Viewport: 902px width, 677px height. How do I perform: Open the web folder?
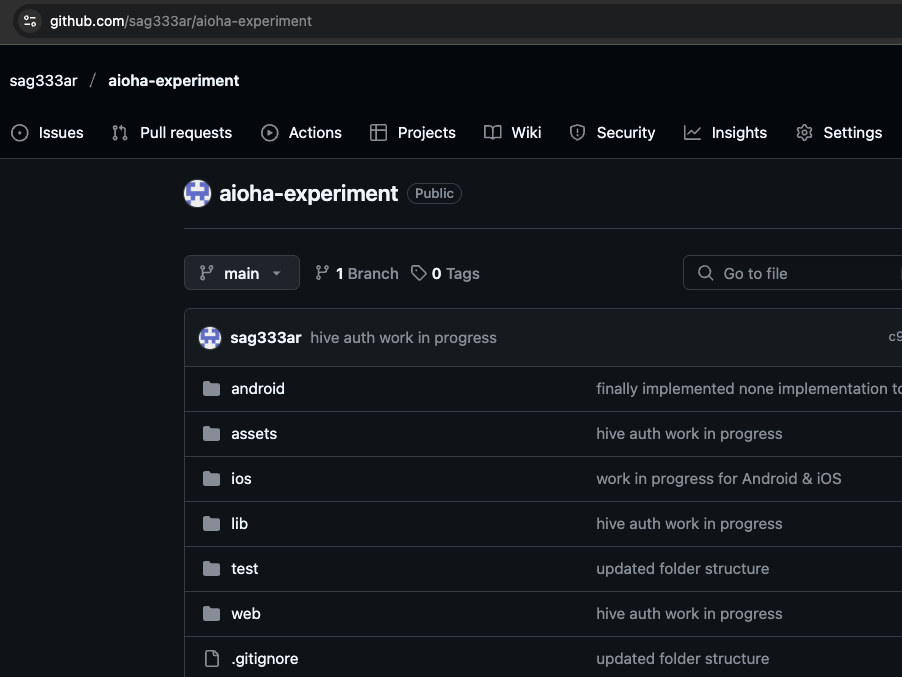(x=246, y=614)
